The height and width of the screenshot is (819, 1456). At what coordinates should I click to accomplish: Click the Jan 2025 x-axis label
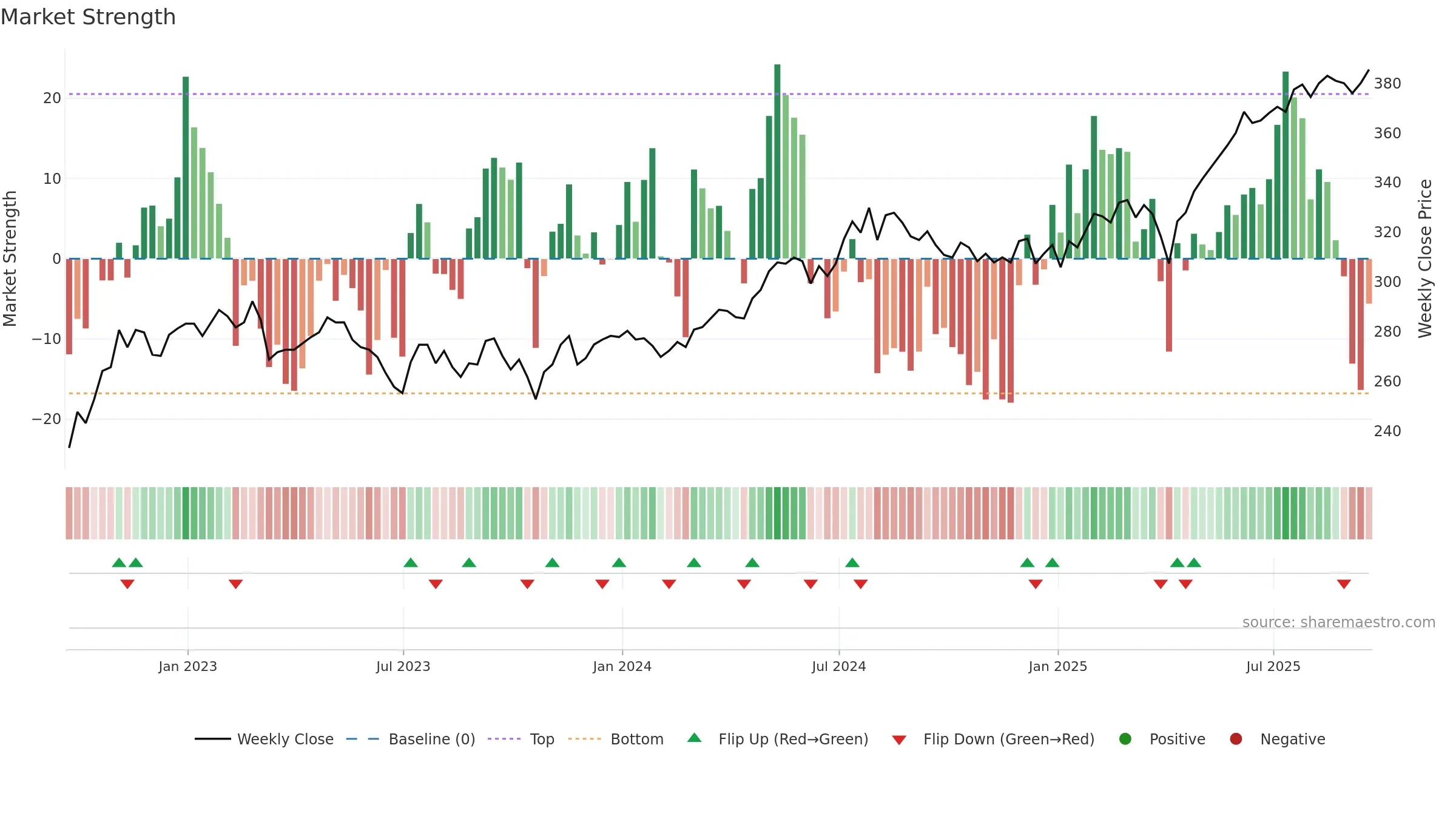click(x=1057, y=666)
